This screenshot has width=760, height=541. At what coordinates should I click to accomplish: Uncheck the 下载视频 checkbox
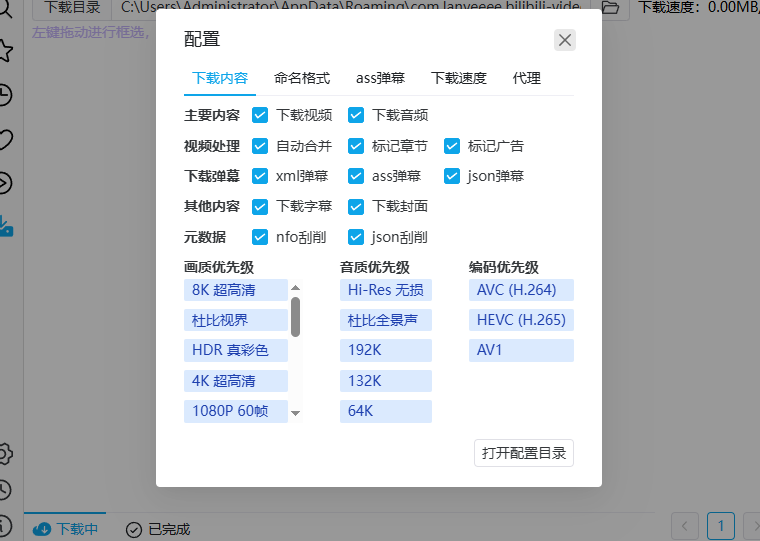point(260,115)
